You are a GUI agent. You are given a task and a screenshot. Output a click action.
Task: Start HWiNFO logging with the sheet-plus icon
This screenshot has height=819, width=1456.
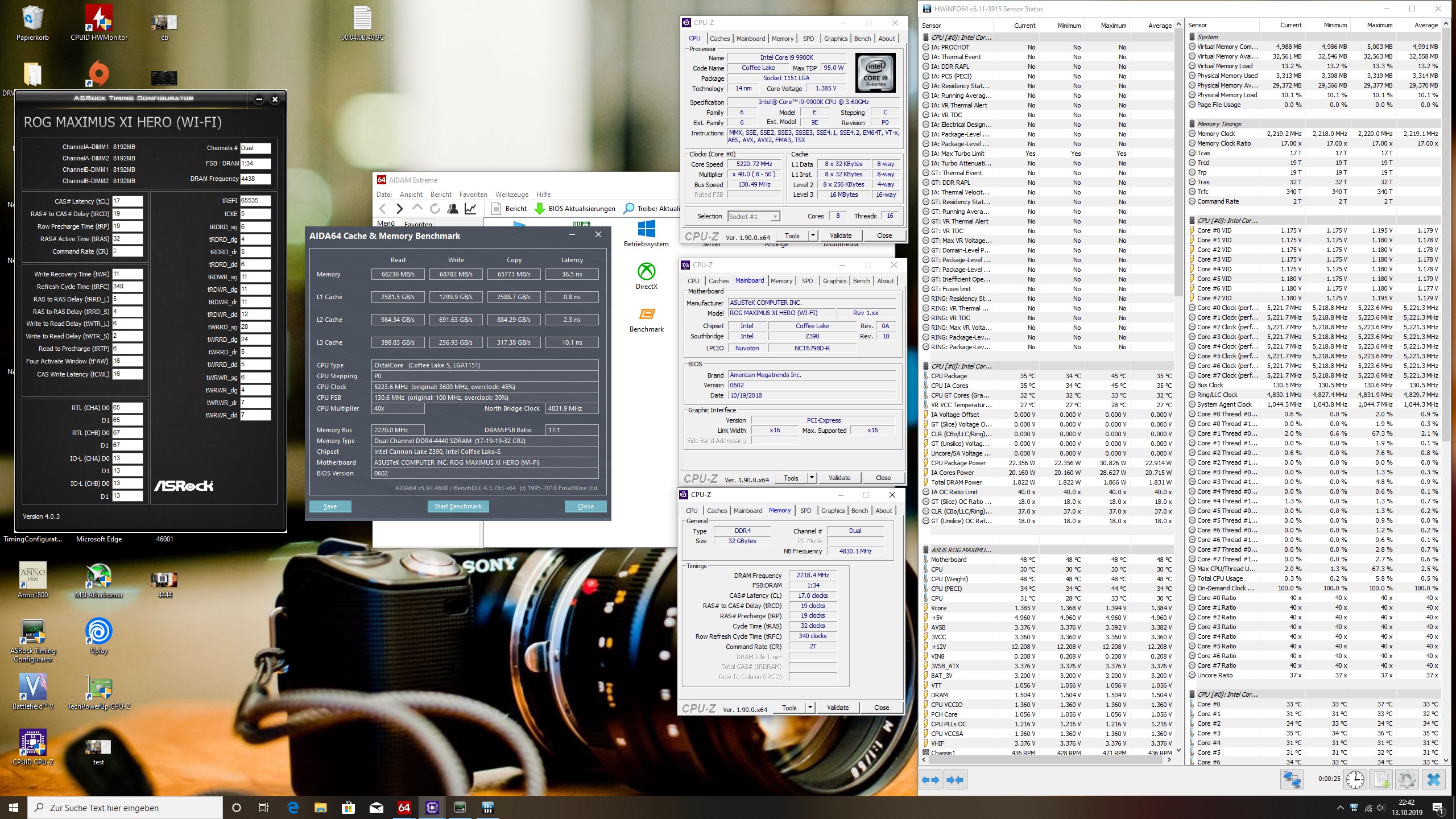[1381, 780]
